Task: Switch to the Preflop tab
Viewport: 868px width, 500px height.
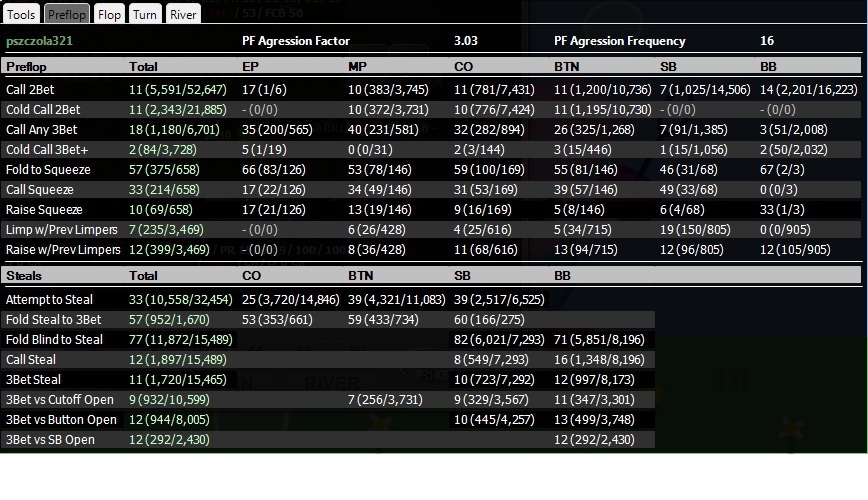Action: (66, 14)
